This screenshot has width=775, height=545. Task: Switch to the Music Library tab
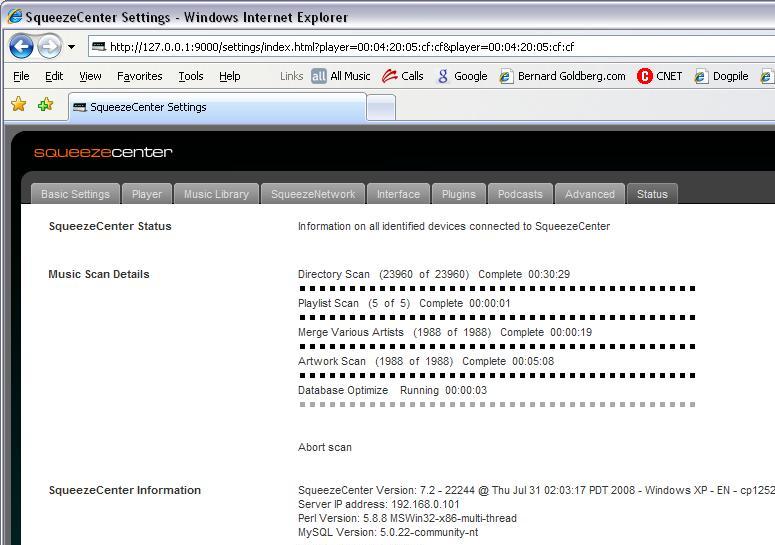(216, 194)
